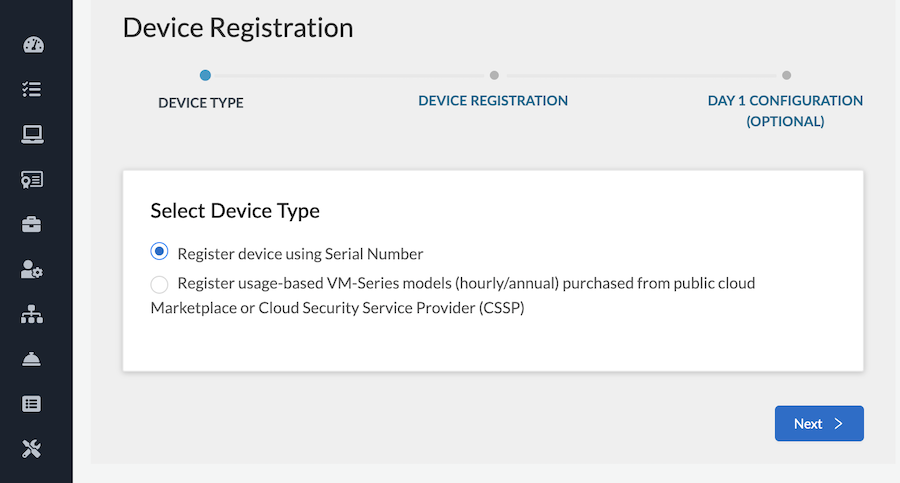Click the hierarchy sitemap icon in sidebar
The width and height of the screenshot is (900, 483).
click(x=32, y=314)
